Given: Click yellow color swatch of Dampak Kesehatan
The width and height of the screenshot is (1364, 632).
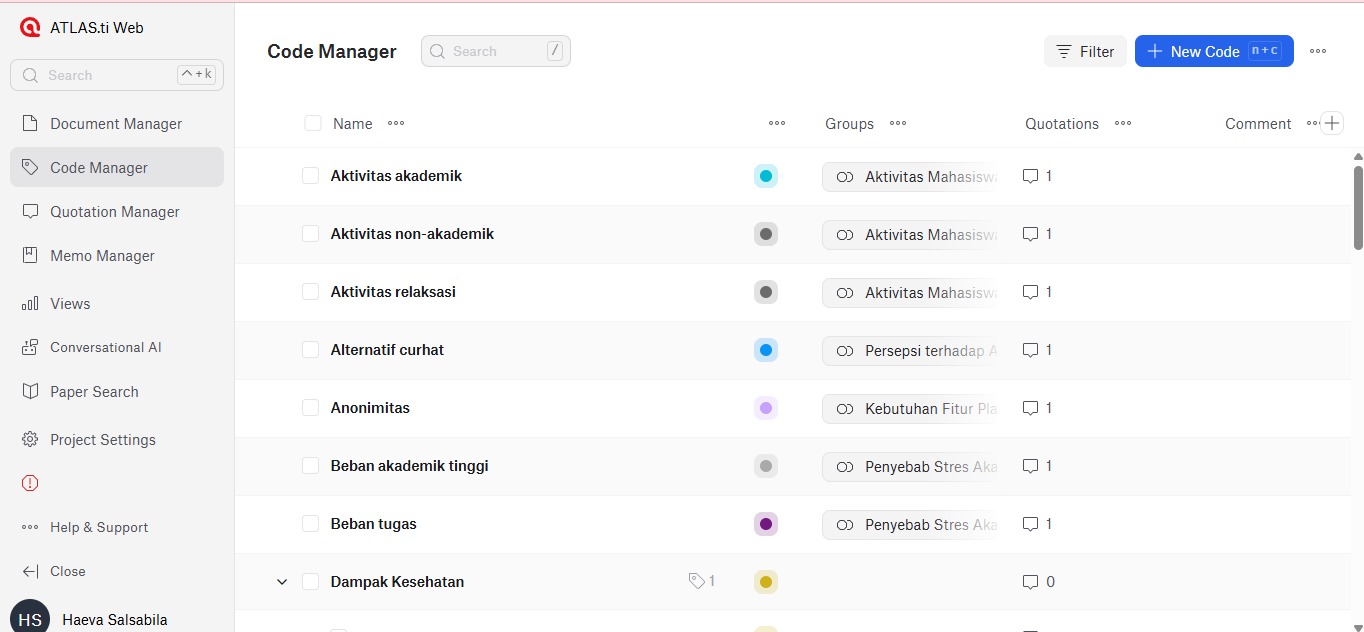Looking at the screenshot, I should (766, 583).
